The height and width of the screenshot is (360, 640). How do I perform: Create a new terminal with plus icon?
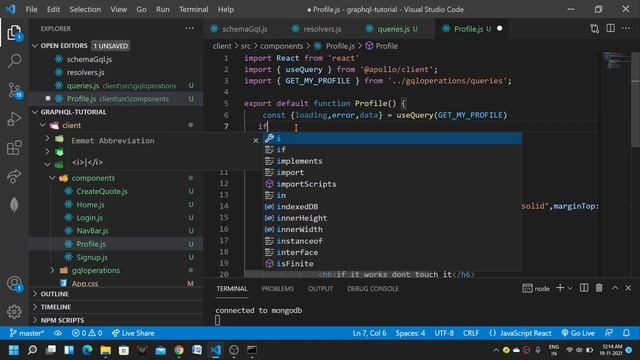point(560,288)
